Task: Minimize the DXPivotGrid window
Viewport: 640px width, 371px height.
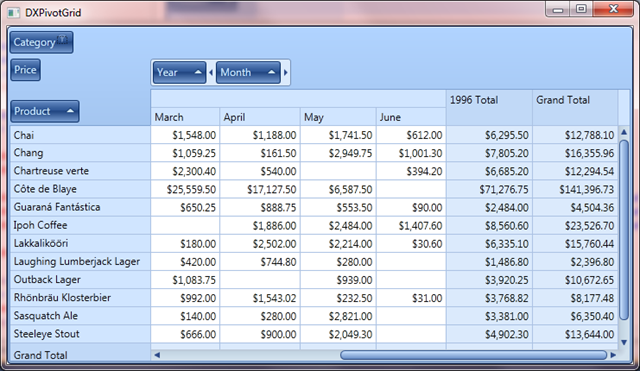Action: [x=559, y=9]
